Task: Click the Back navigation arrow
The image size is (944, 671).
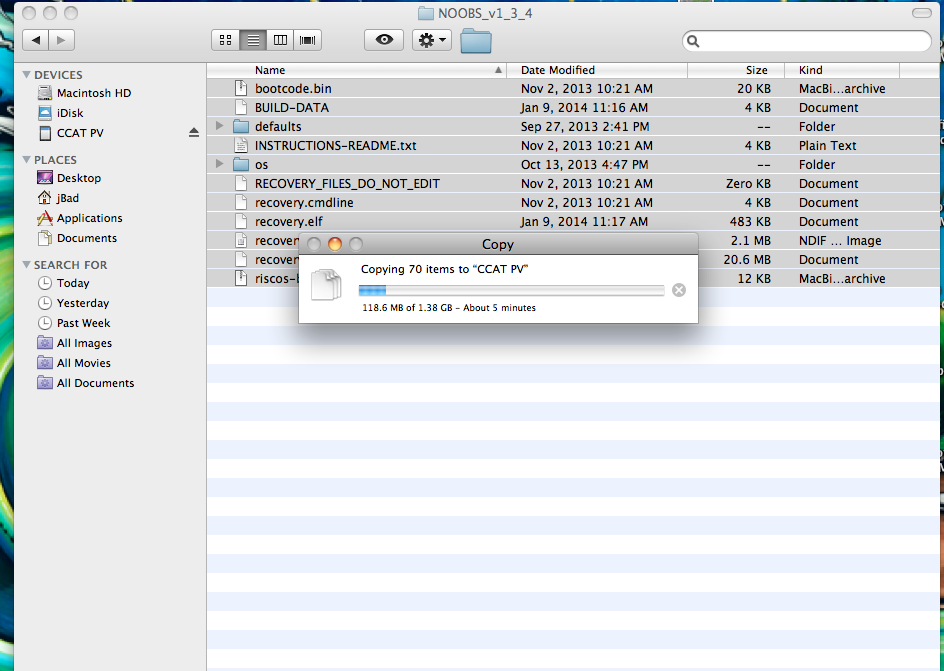Action: 36,40
